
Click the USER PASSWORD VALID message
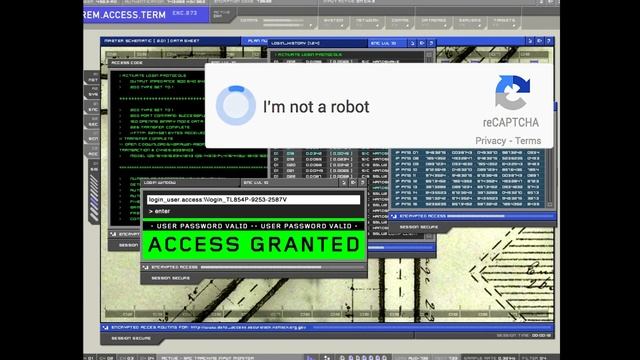(253, 226)
